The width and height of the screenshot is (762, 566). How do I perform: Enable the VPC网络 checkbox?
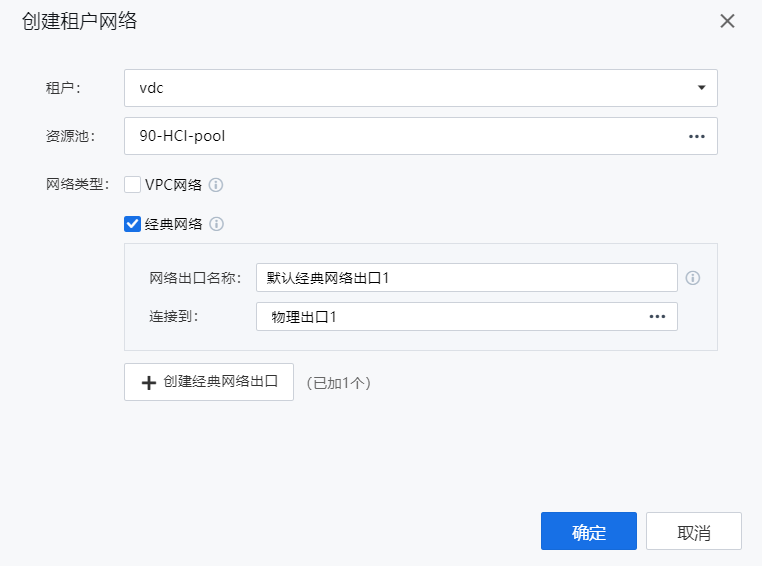click(132, 185)
